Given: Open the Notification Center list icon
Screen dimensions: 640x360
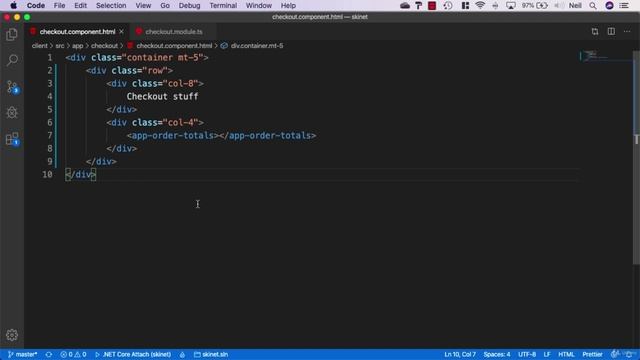Looking at the screenshot, I should (624, 5).
